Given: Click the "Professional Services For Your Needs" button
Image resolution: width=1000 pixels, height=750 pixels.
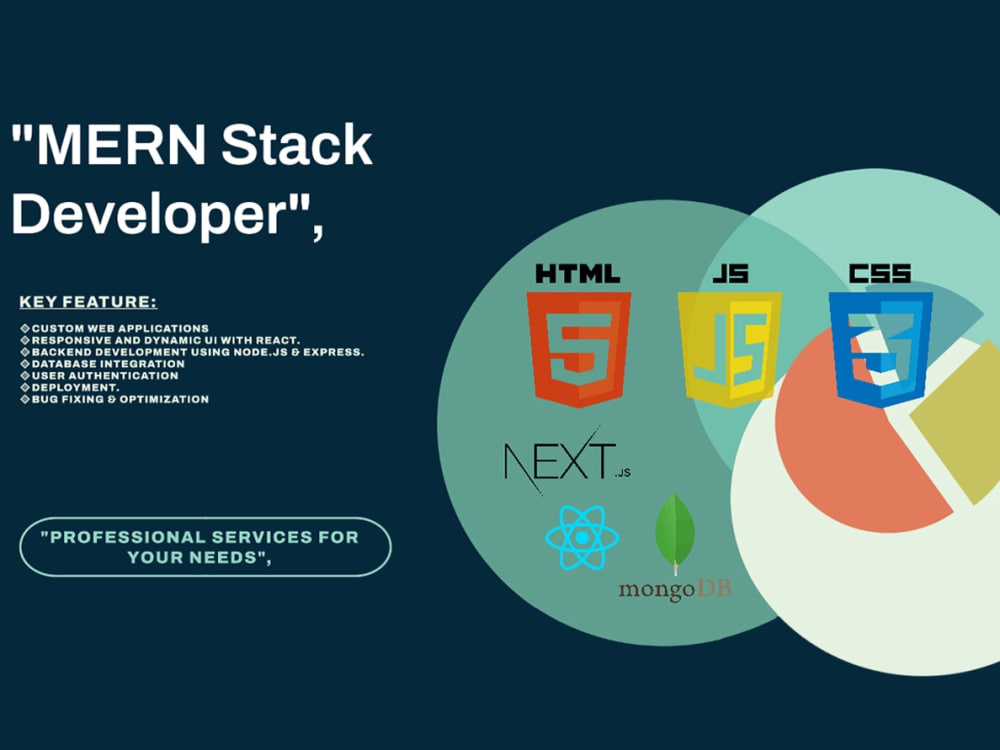Looking at the screenshot, I should (x=205, y=547).
